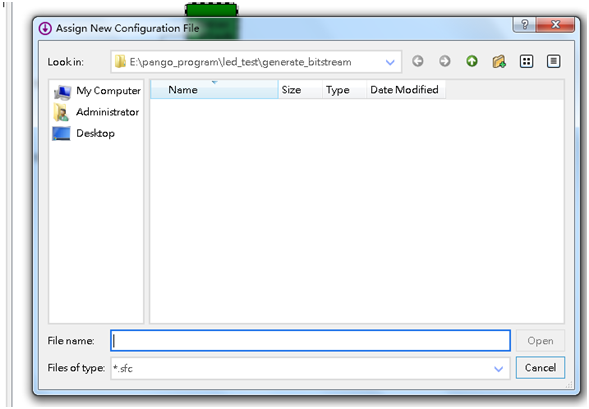Viewport: 589px width, 409px height.
Task: Click the Assign New Configuration File title icon
Action: (45, 29)
